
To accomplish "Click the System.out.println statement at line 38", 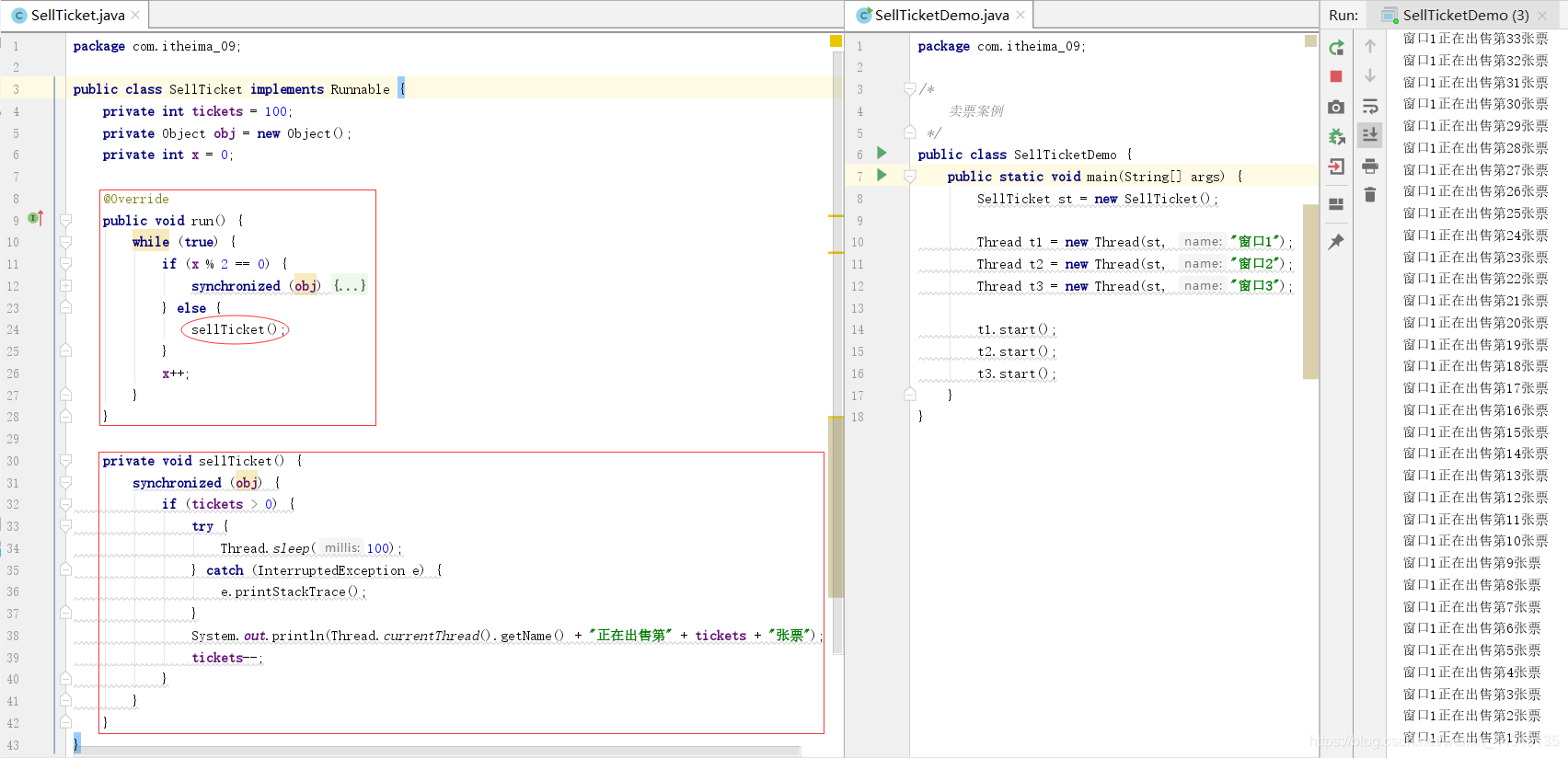I will (506, 636).
